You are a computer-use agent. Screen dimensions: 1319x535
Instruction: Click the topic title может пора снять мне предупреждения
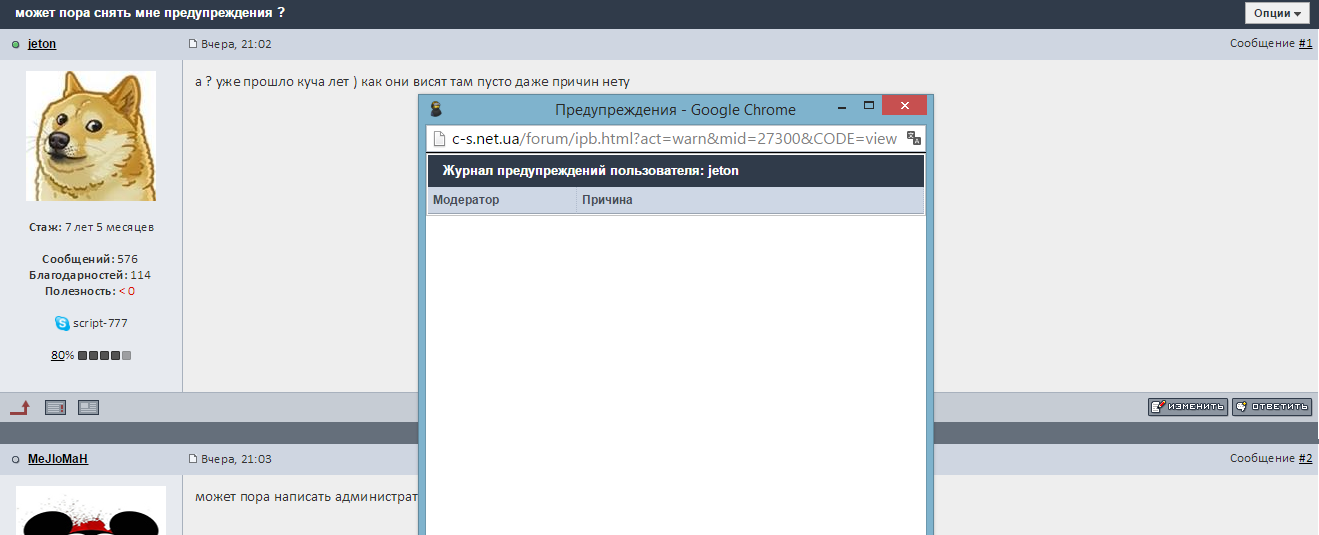pos(150,12)
